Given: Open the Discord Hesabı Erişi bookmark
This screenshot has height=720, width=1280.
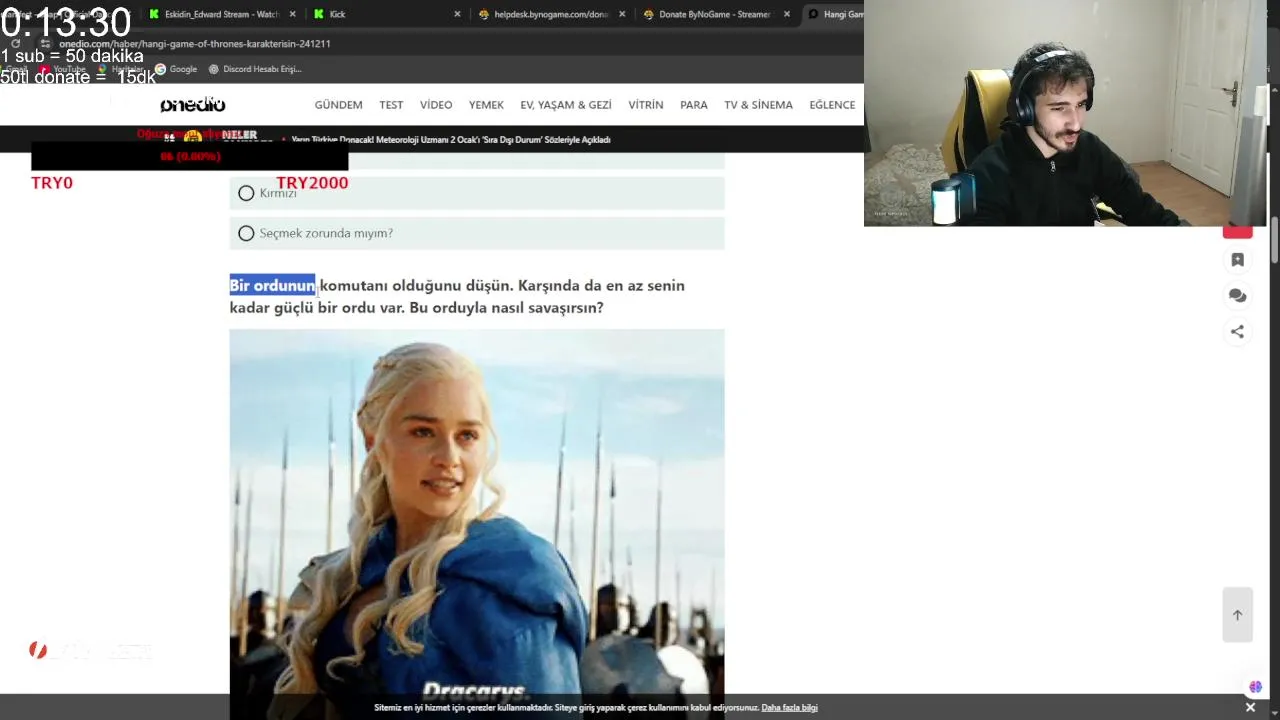Looking at the screenshot, I should (255, 69).
